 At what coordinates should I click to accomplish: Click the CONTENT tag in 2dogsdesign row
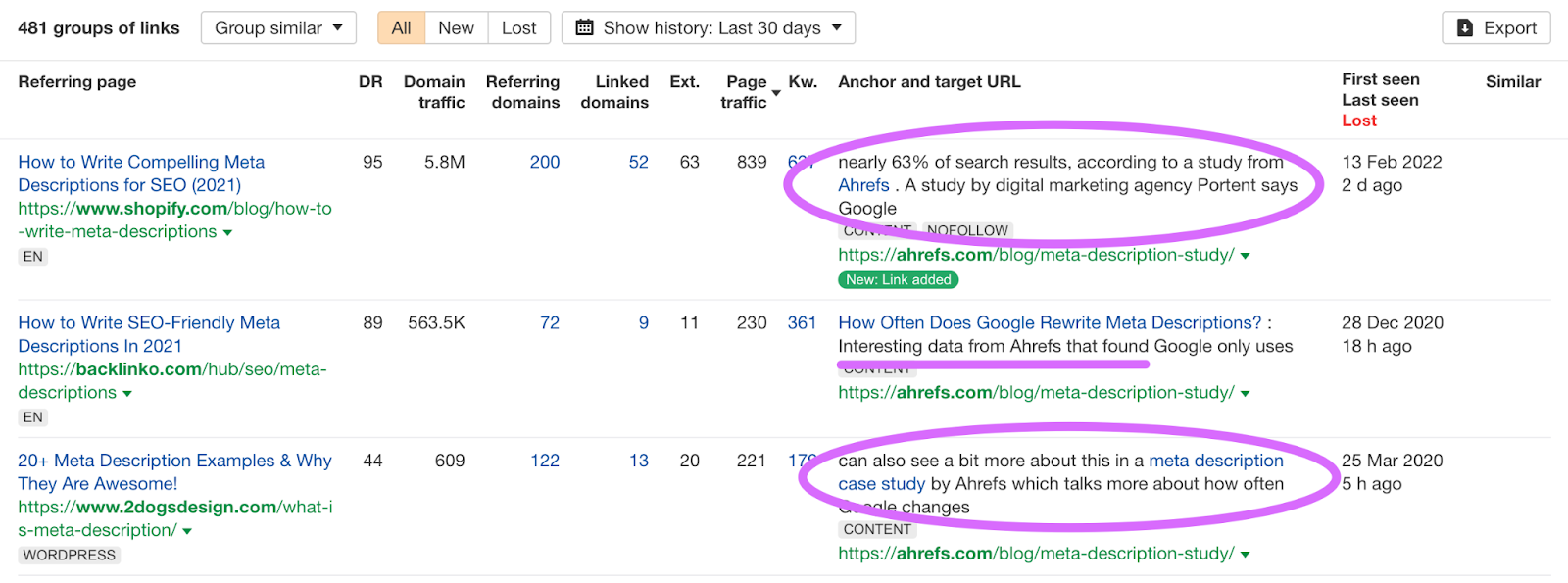pyautogui.click(x=877, y=530)
